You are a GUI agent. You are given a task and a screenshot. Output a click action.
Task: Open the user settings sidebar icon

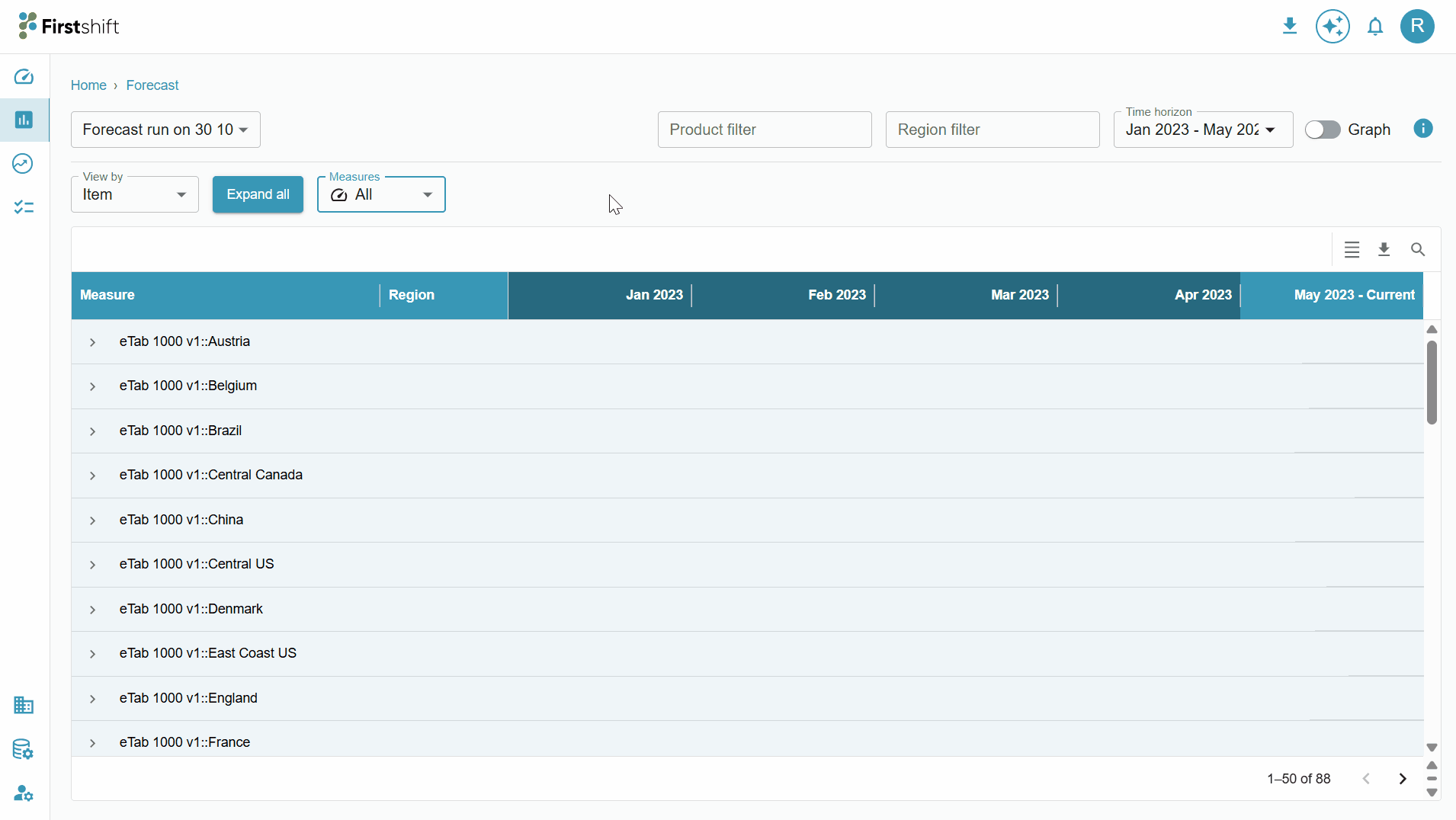tap(24, 793)
